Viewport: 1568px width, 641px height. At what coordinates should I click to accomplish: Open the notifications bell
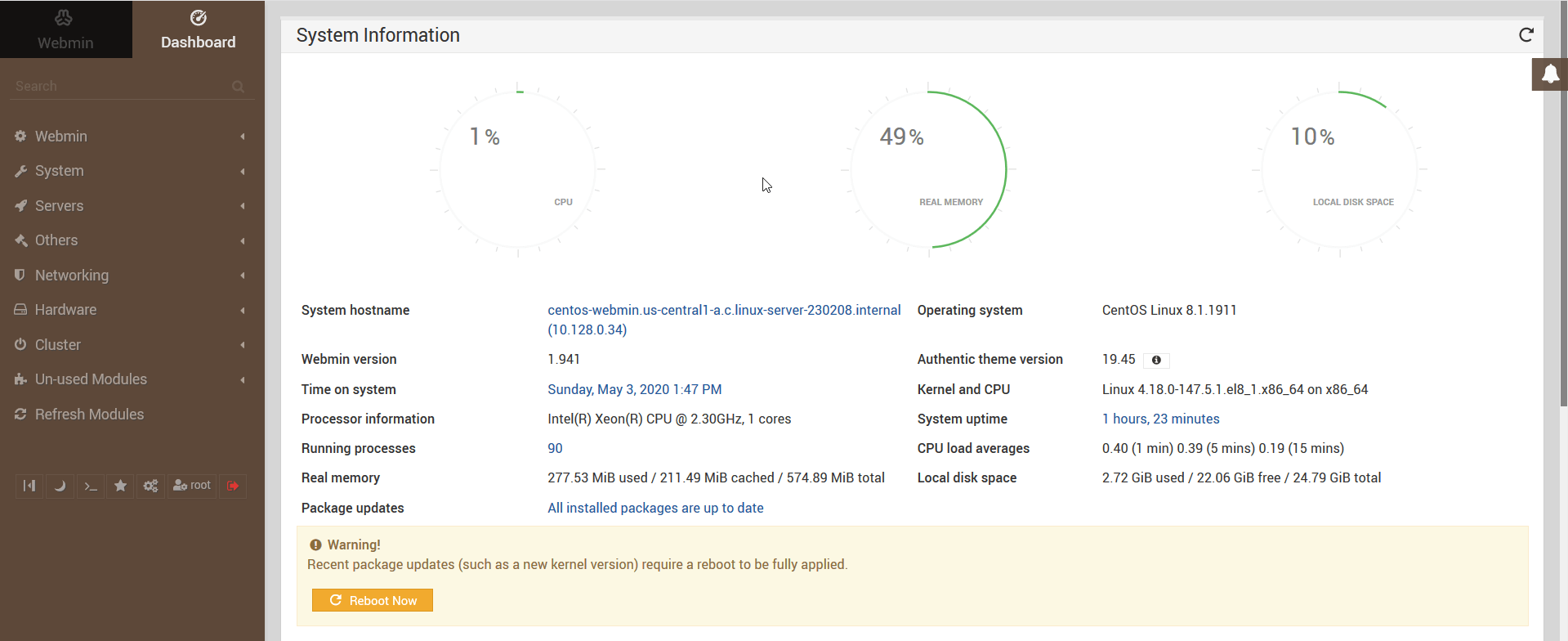[1549, 74]
